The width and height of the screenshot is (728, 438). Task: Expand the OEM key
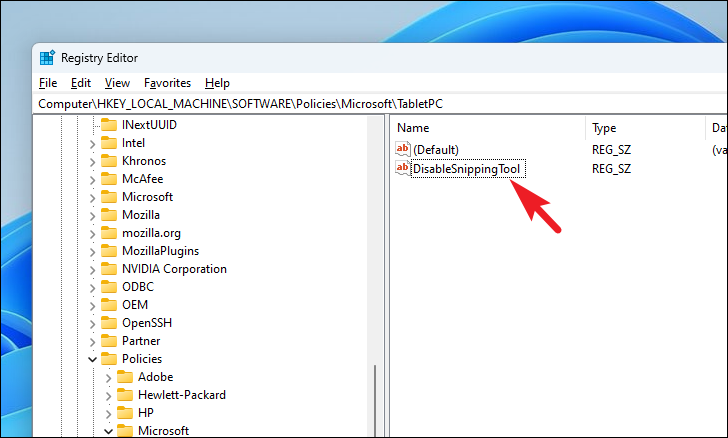(92, 306)
